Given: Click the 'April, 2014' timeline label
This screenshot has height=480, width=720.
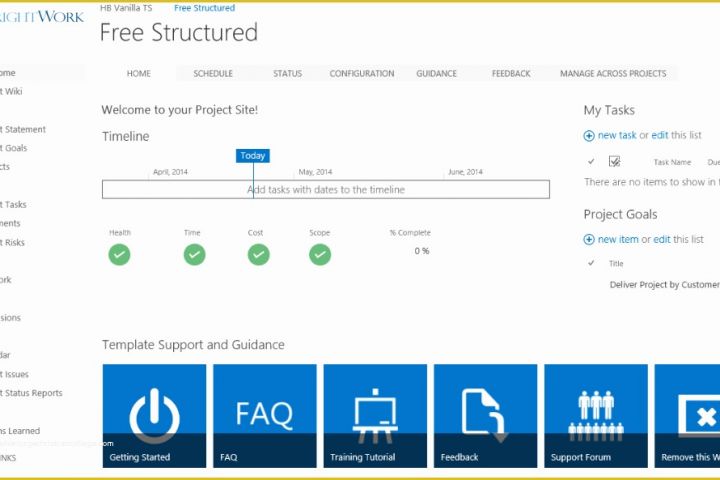Looking at the screenshot, I should point(170,172).
